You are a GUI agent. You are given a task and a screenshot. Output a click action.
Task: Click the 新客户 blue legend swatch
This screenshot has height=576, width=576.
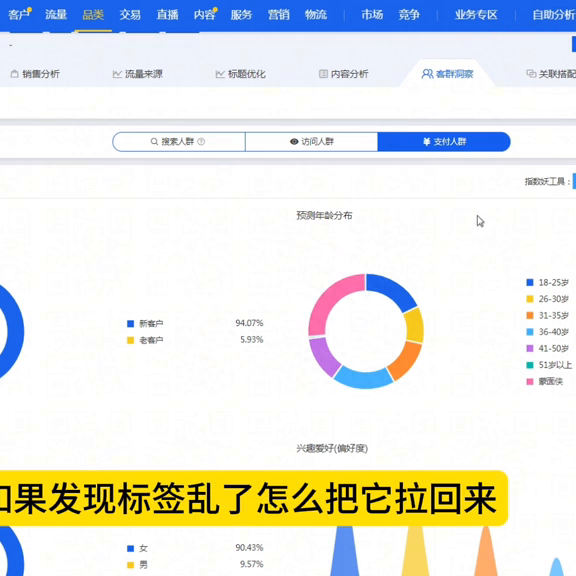(130, 324)
